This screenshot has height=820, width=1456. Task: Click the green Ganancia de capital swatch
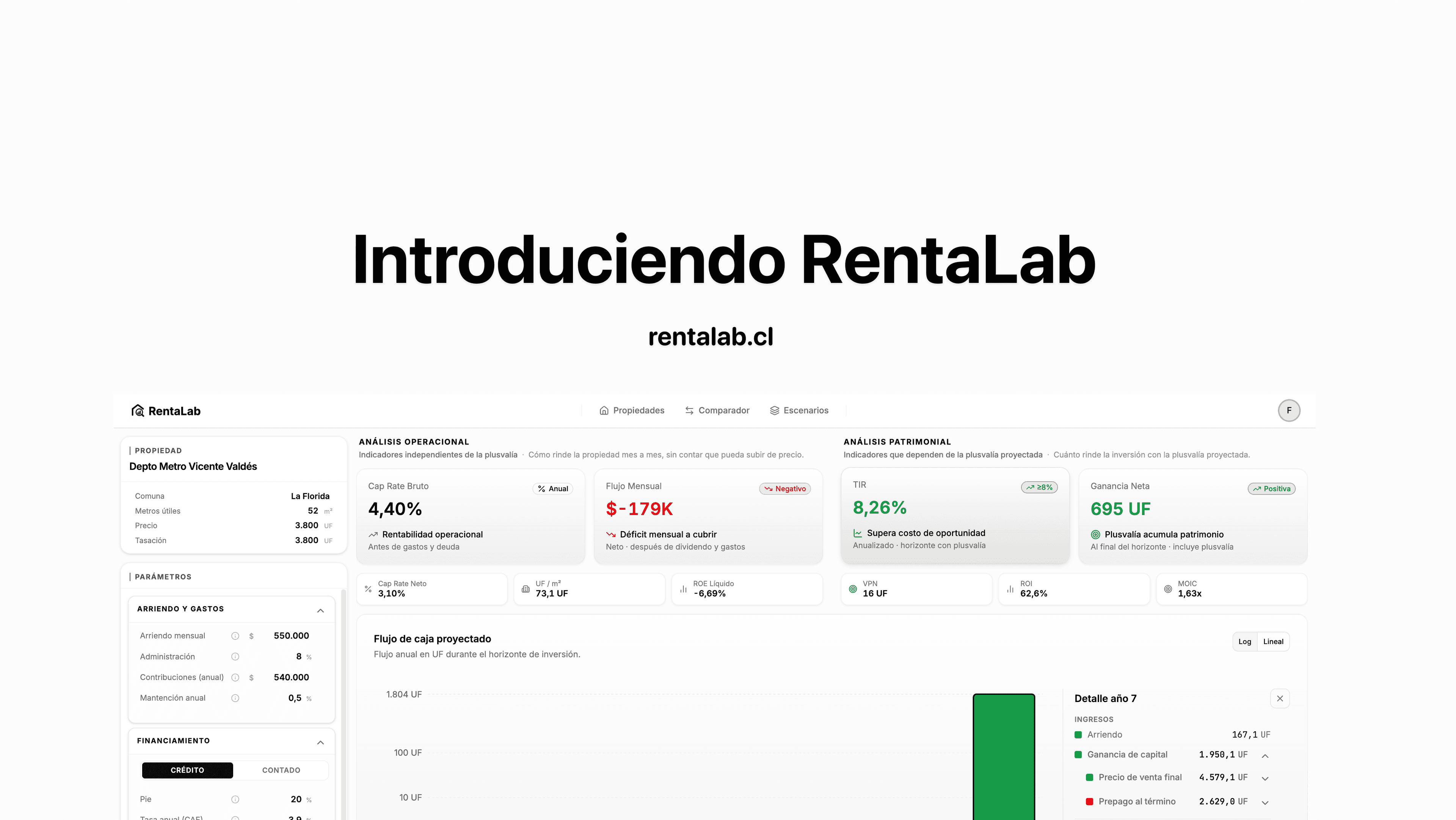1078,755
